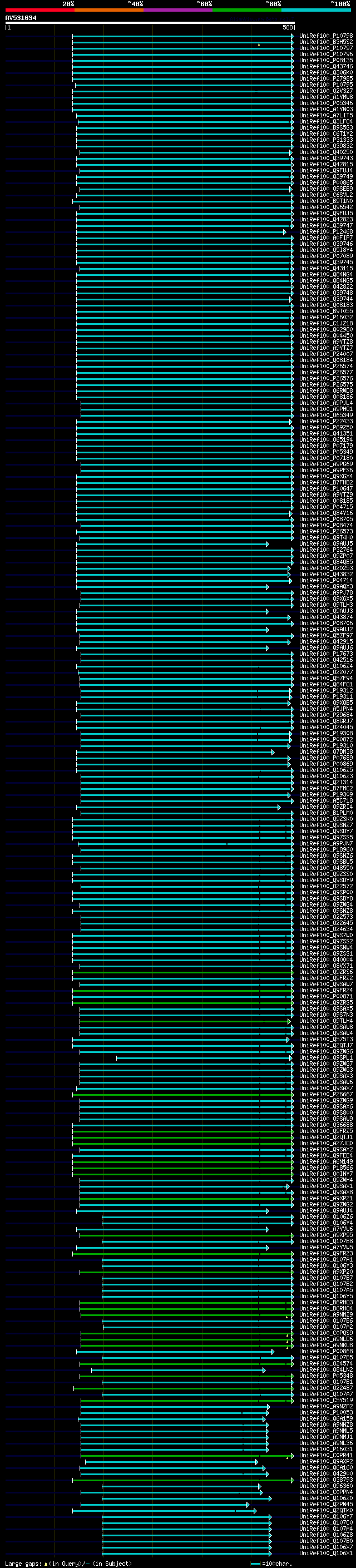Click the green ~80% identity legend segment
The width and height of the screenshot is (356, 1568).
point(247,10)
